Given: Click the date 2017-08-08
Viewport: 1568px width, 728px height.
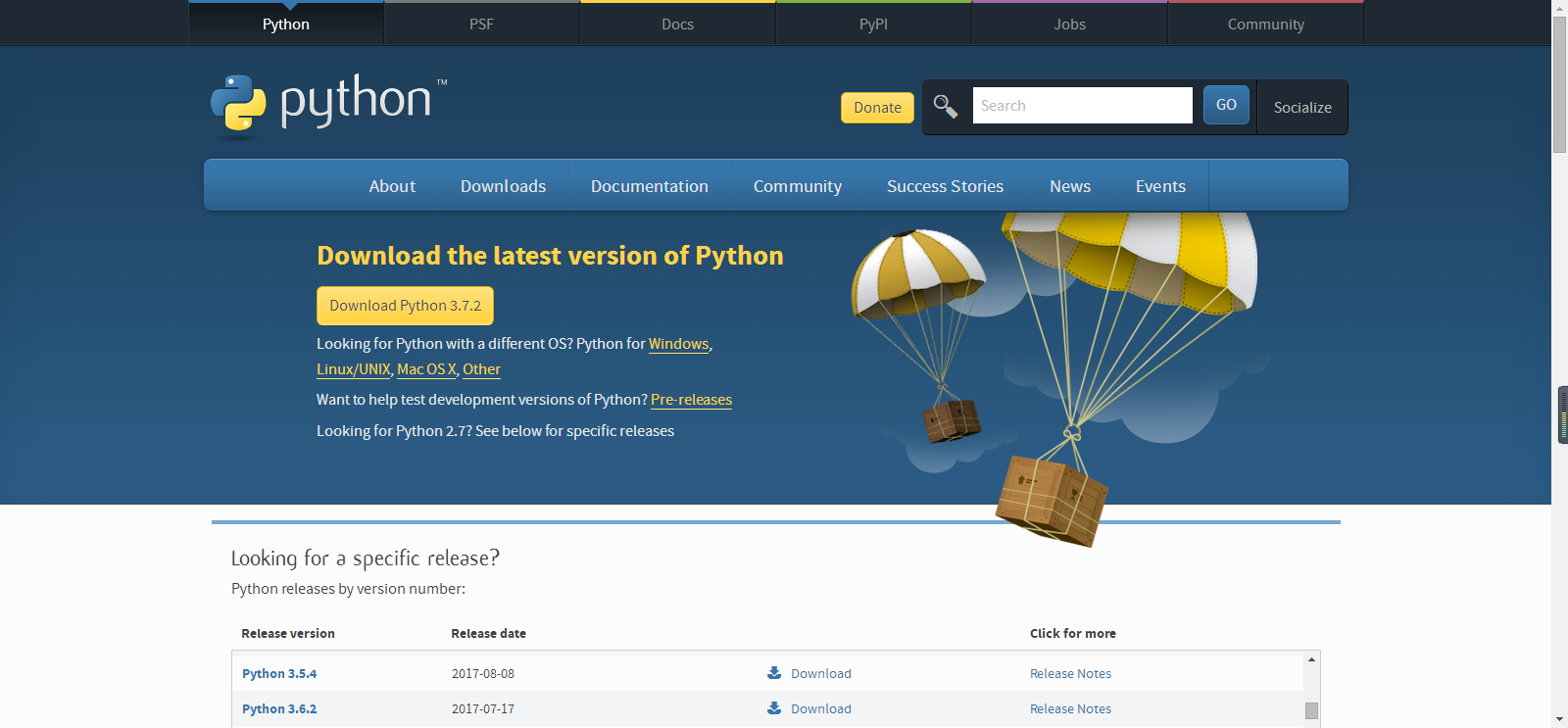Looking at the screenshot, I should coord(482,673).
